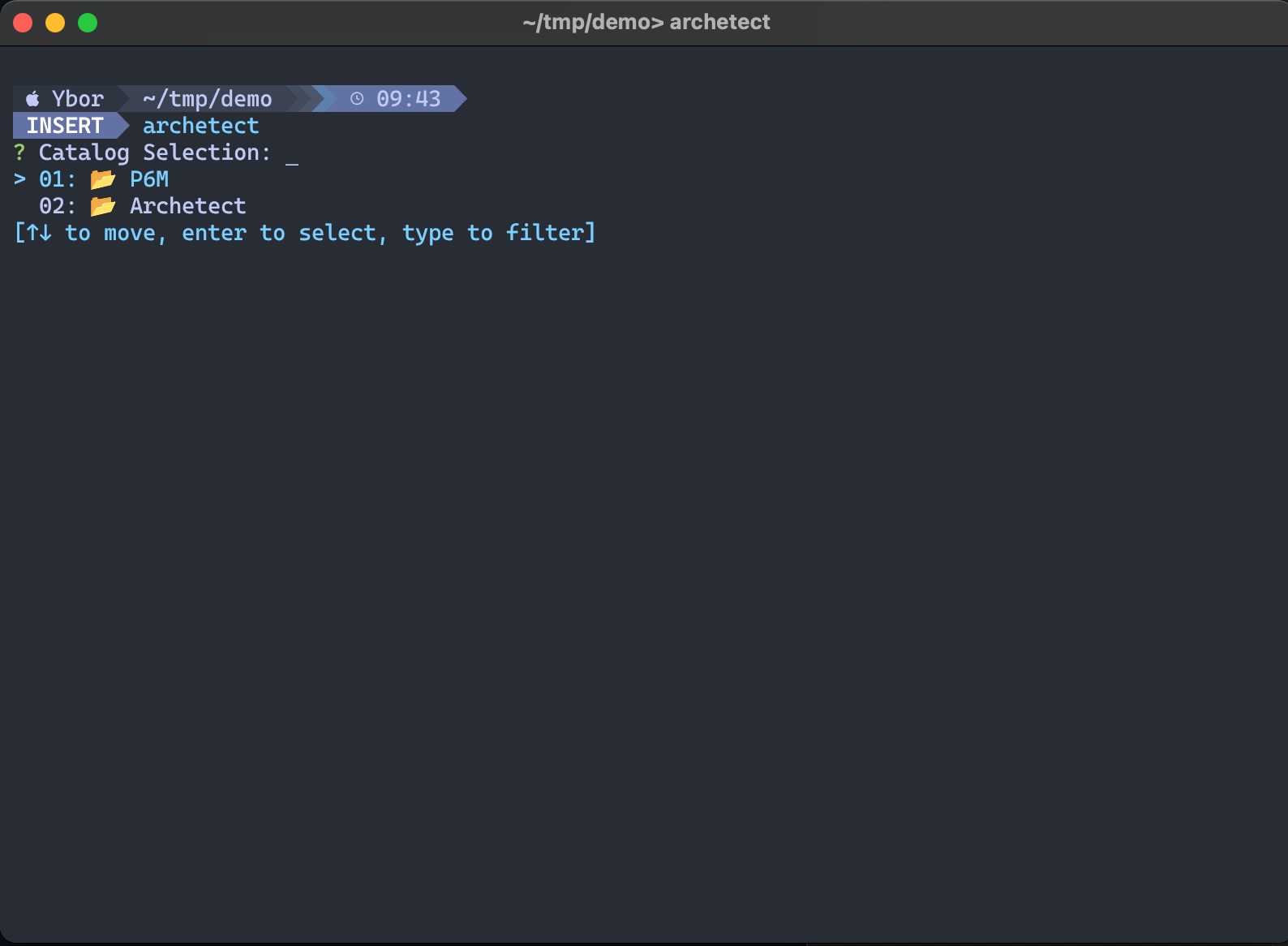Viewport: 1288px width, 946px height.
Task: Click the Ybor hostname segment
Action: [x=78, y=99]
